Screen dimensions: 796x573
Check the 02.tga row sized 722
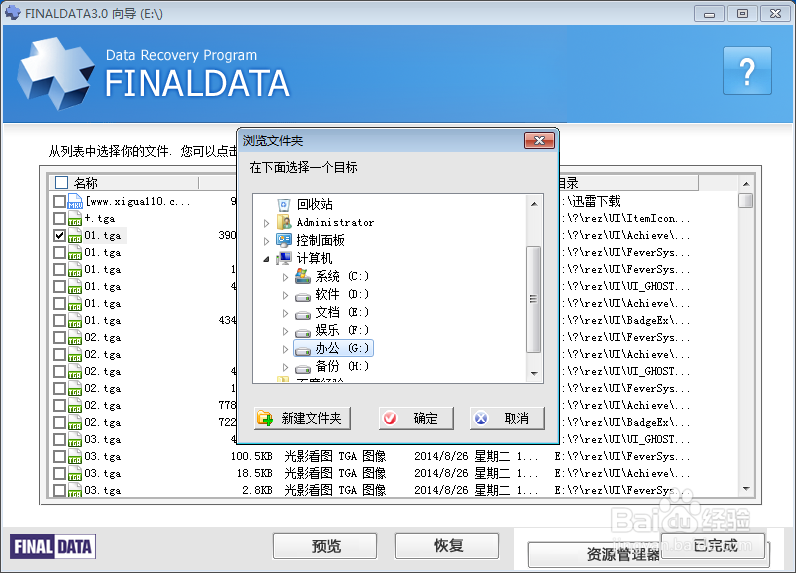click(59, 422)
